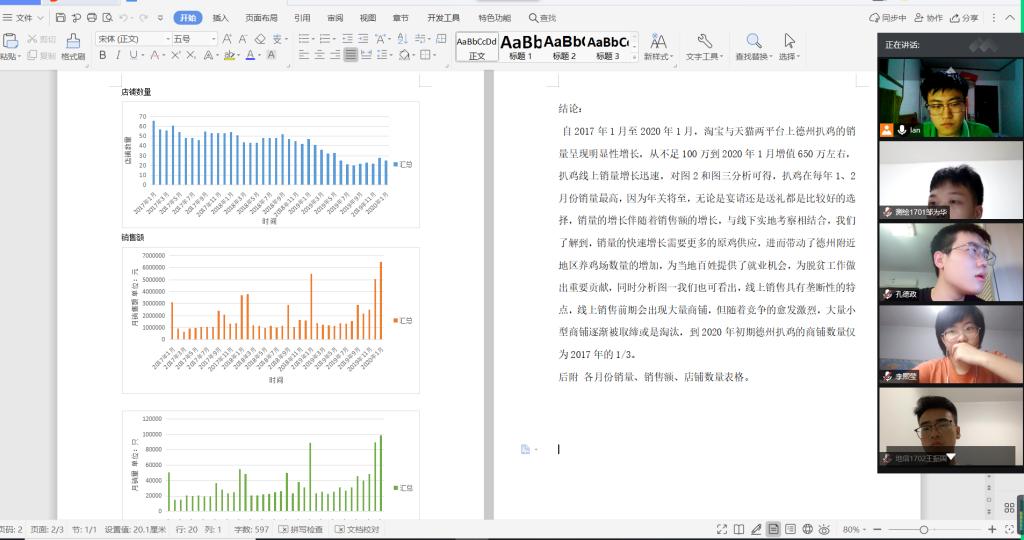Click the Print icon in quick access toolbar
The width and height of the screenshot is (1024, 540).
(92, 18)
